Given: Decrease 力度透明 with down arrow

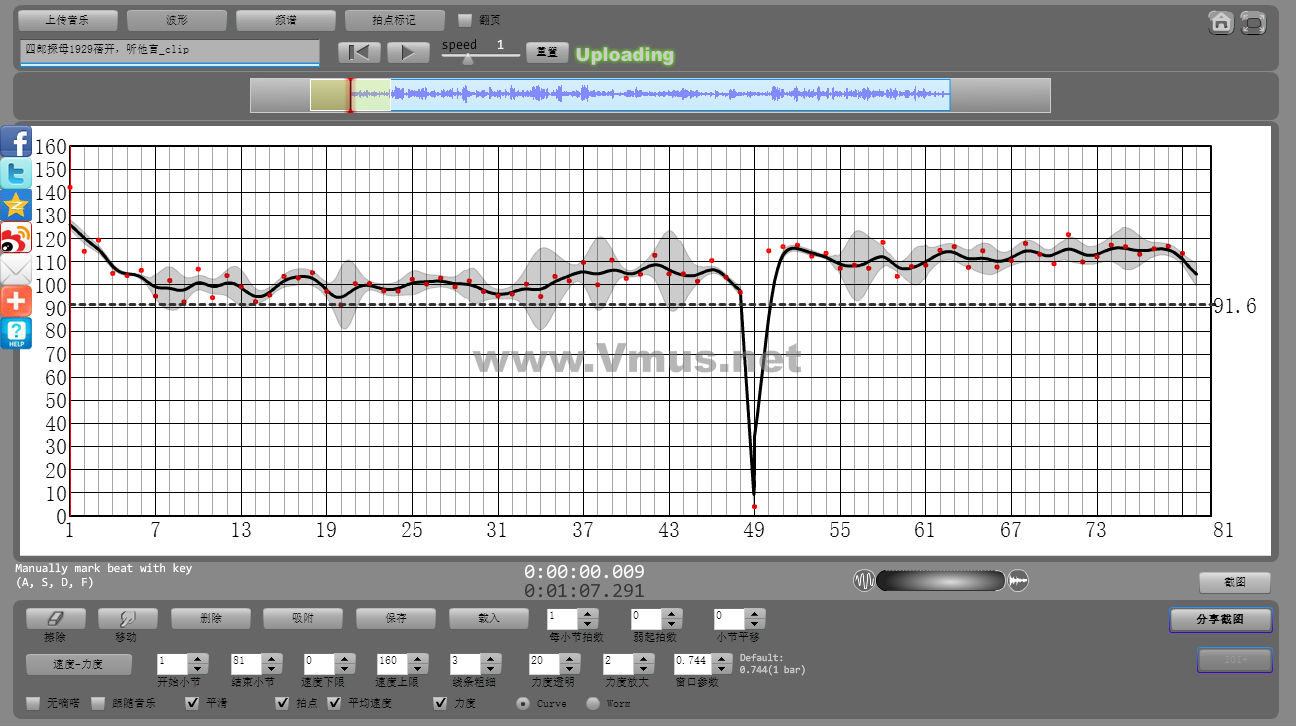Looking at the screenshot, I should pyautogui.click(x=571, y=669).
